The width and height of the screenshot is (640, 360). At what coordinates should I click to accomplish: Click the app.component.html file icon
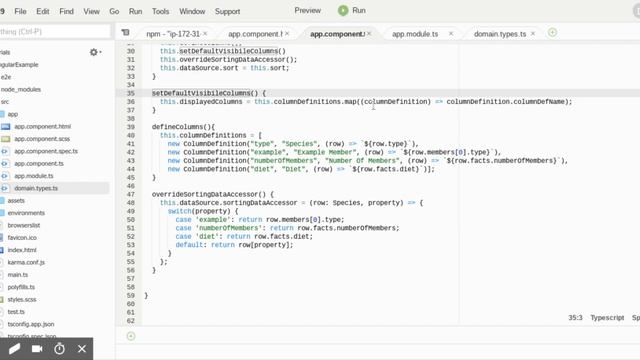[6, 127]
